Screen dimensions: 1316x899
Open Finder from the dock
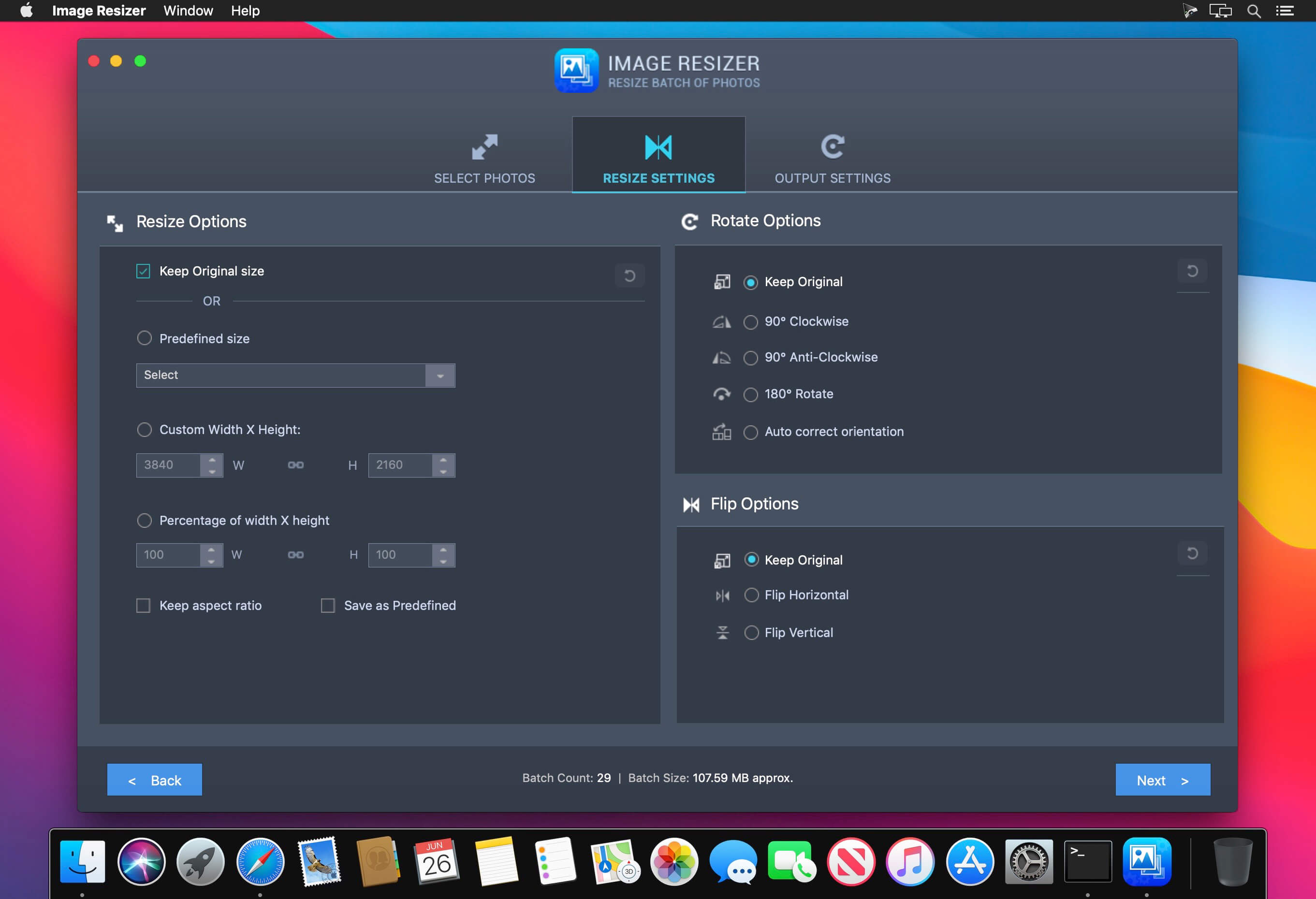tap(83, 862)
